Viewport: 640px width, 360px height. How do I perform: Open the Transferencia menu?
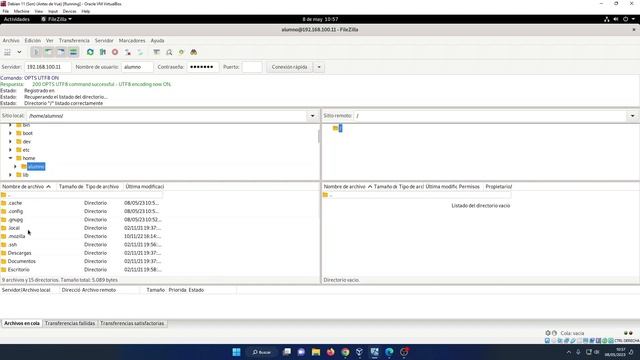pyautogui.click(x=74, y=40)
